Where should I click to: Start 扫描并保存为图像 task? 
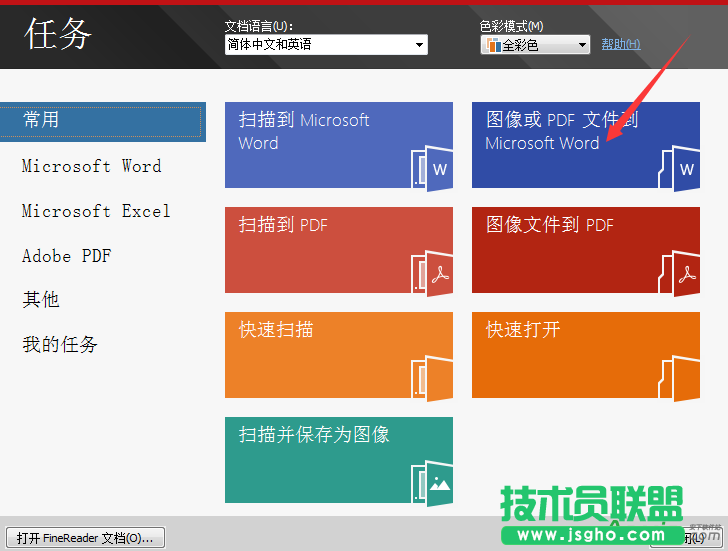[x=339, y=460]
